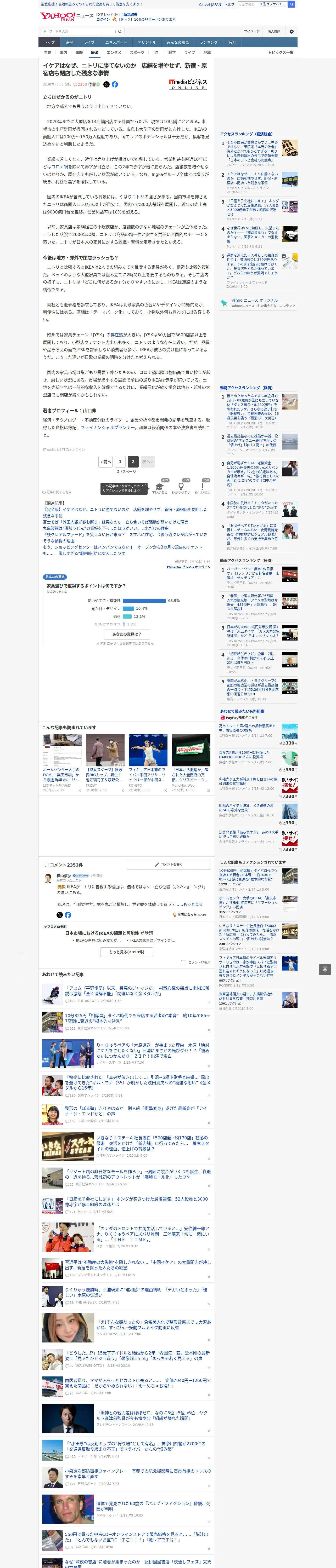Open ヘルプ link in top bar

click(x=229, y=4)
